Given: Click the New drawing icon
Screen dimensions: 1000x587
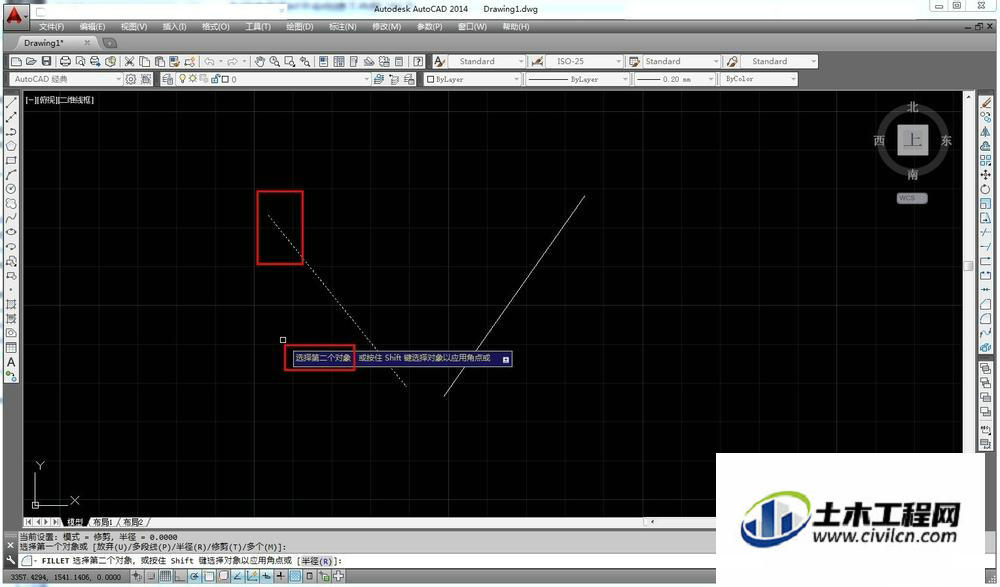Looking at the screenshot, I should tap(17, 61).
